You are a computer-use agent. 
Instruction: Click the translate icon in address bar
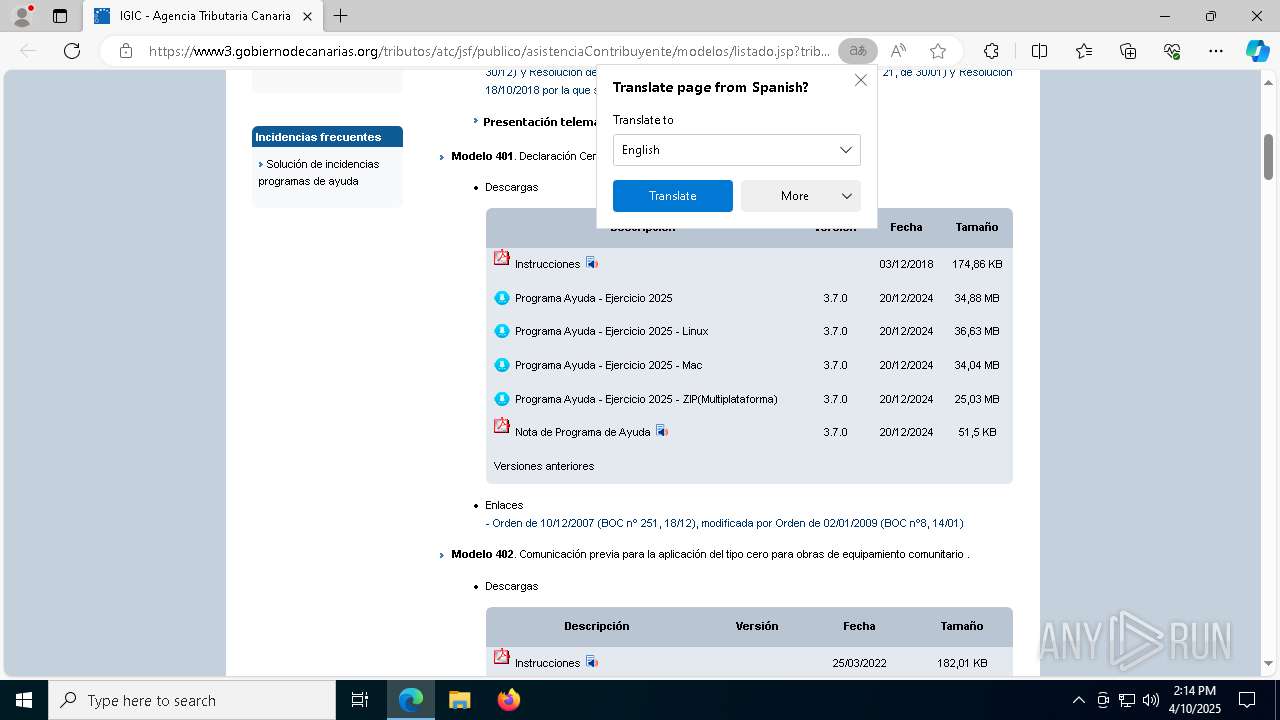point(857,51)
